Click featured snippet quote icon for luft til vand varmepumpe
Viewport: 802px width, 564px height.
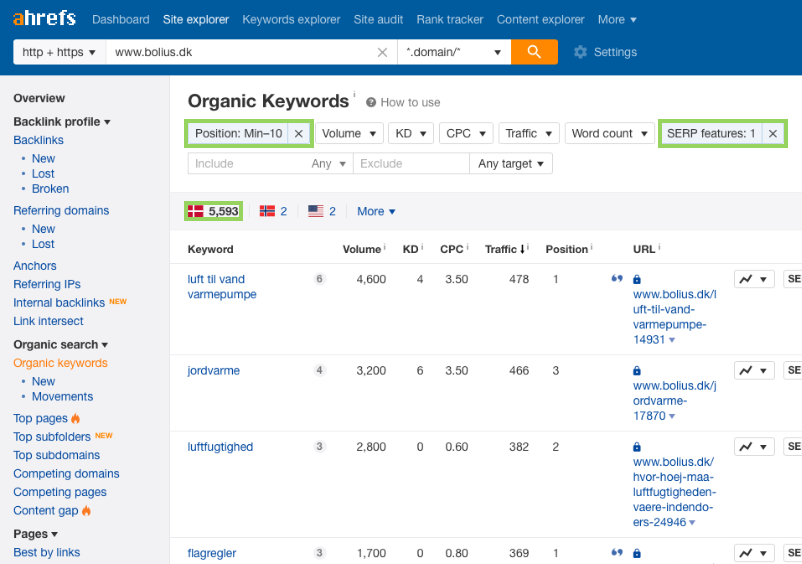click(x=617, y=279)
